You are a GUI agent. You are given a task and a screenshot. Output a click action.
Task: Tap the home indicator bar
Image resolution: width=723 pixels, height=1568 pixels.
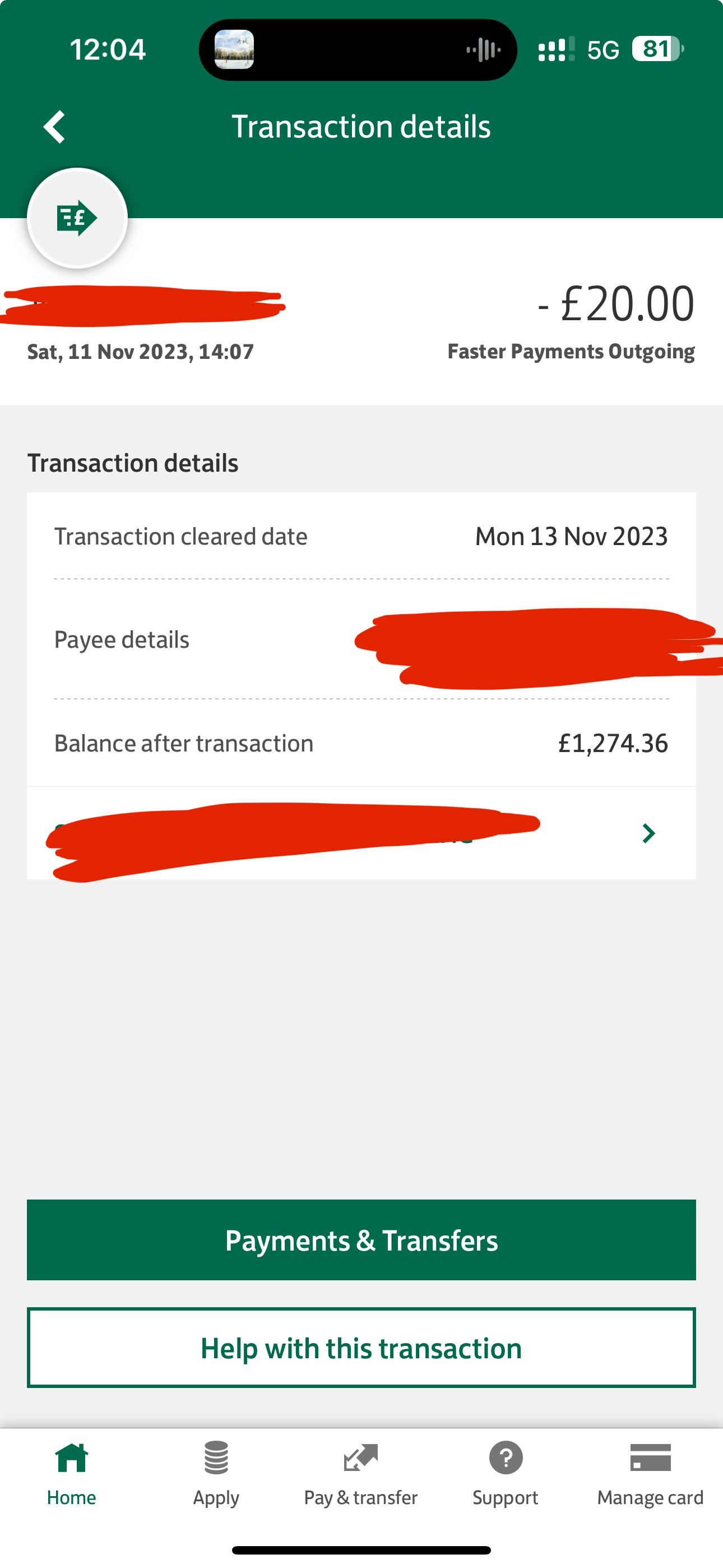tap(361, 1549)
